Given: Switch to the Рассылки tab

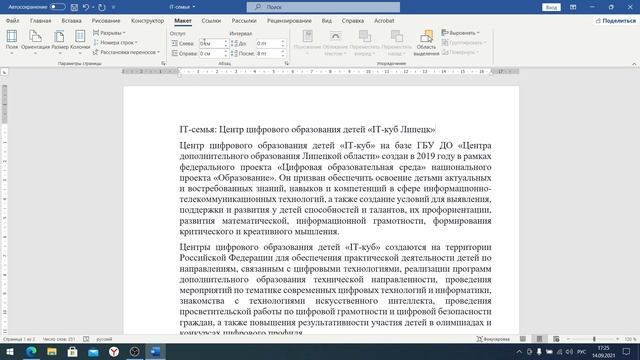Looking at the screenshot, I should 244,20.
